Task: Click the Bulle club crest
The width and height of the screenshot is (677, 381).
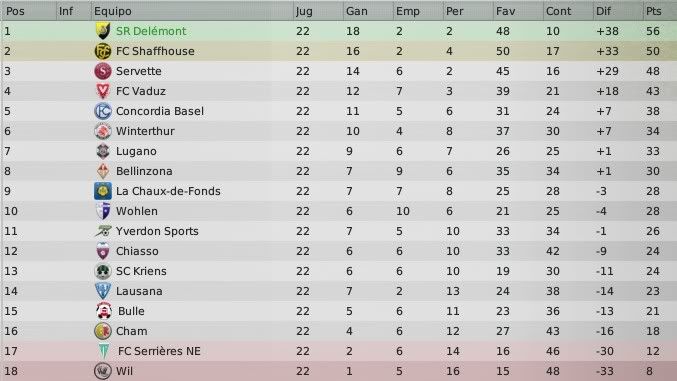Action: (104, 311)
